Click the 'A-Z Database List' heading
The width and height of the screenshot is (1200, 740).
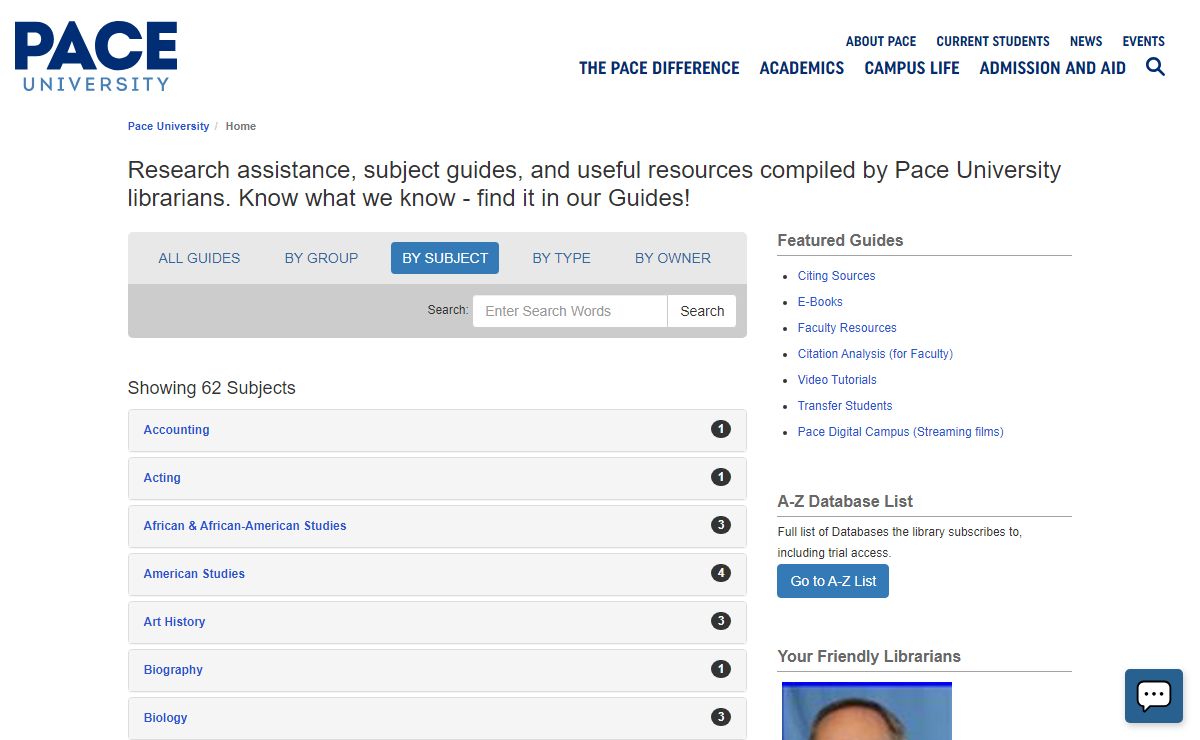click(845, 501)
